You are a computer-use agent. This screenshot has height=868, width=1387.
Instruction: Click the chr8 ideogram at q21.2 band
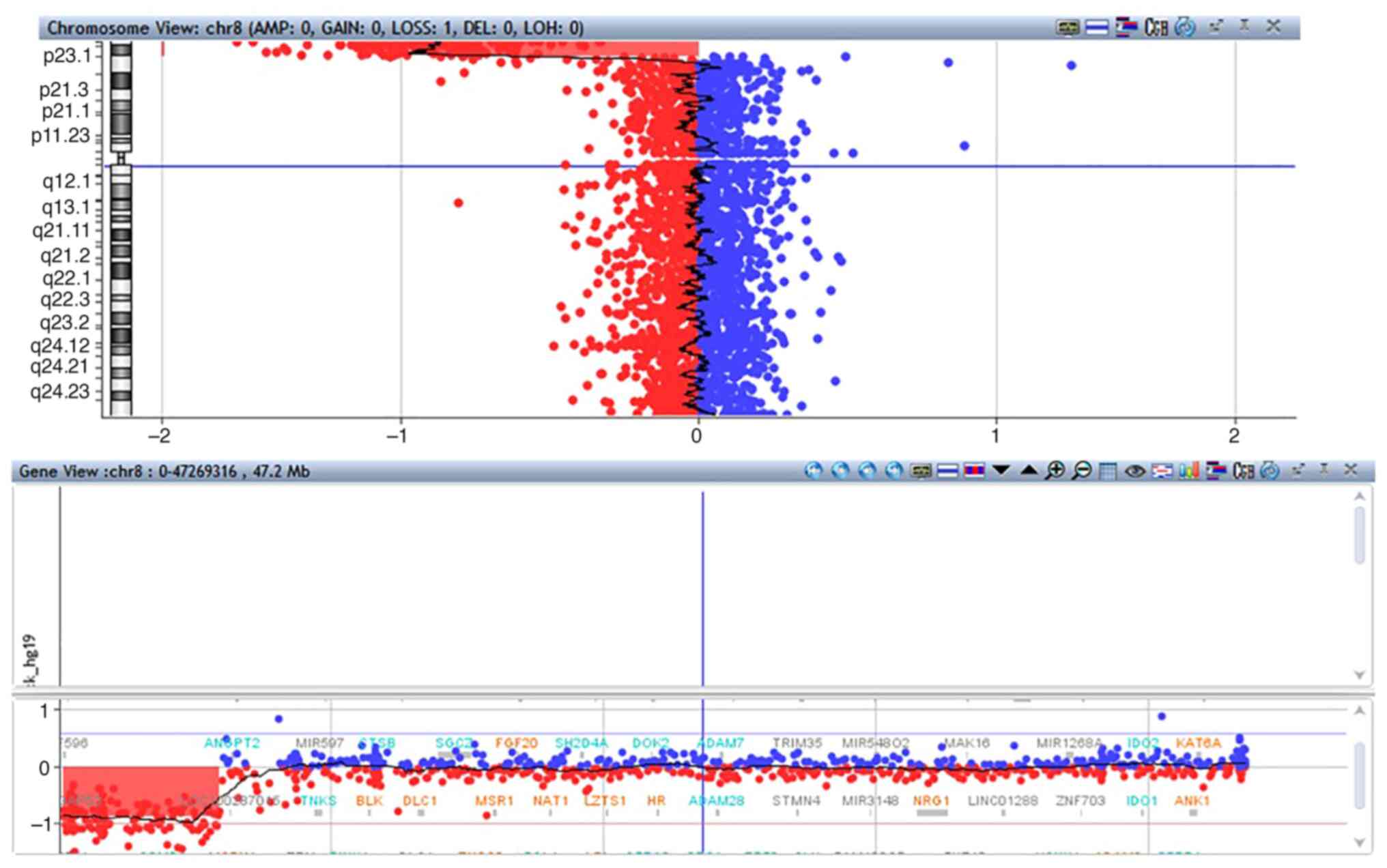click(x=121, y=255)
